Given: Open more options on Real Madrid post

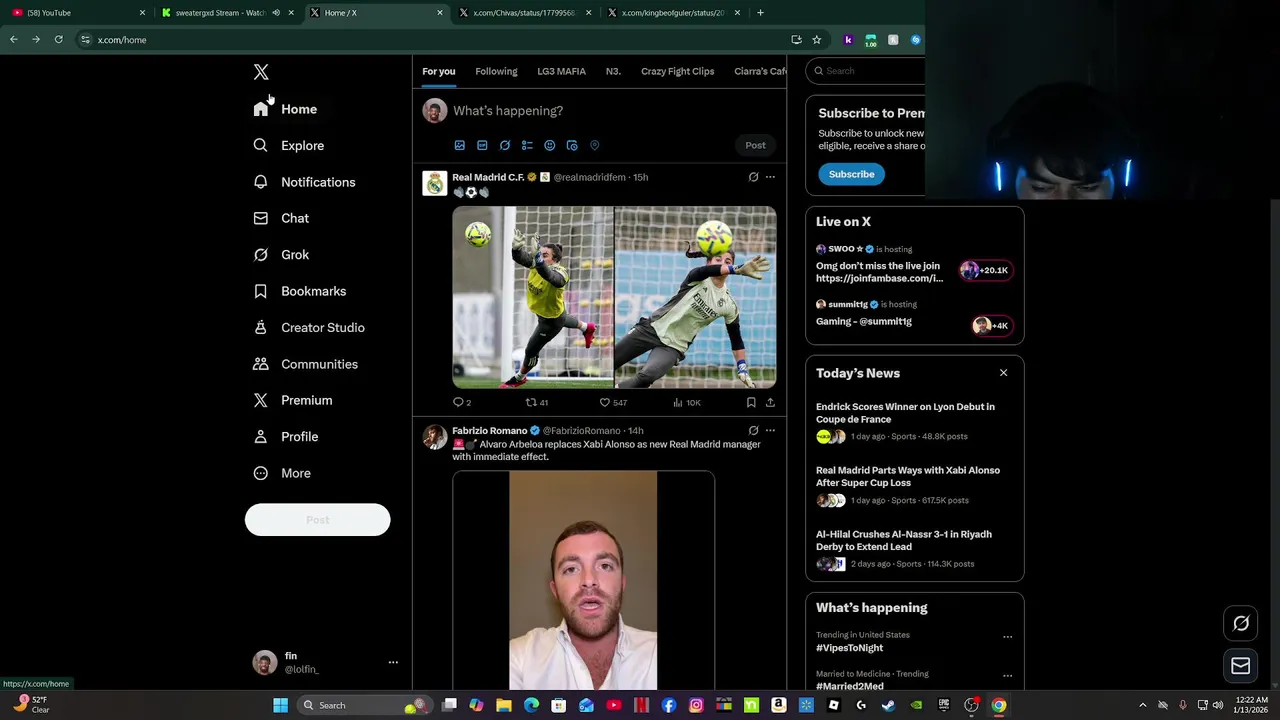Looking at the screenshot, I should point(770,177).
